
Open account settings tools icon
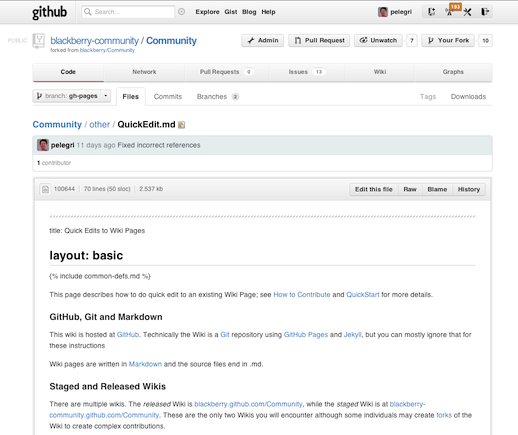pos(467,12)
